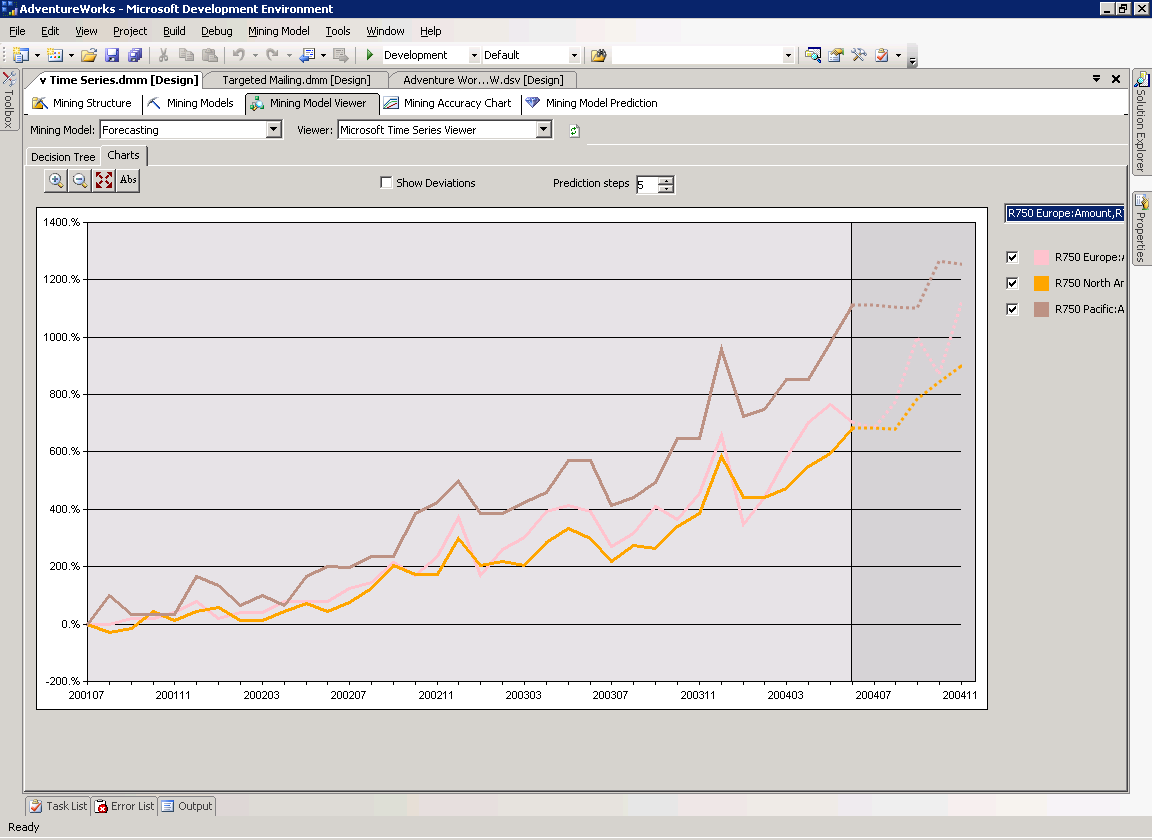
Task: Click the Open File folder icon
Action: point(89,55)
